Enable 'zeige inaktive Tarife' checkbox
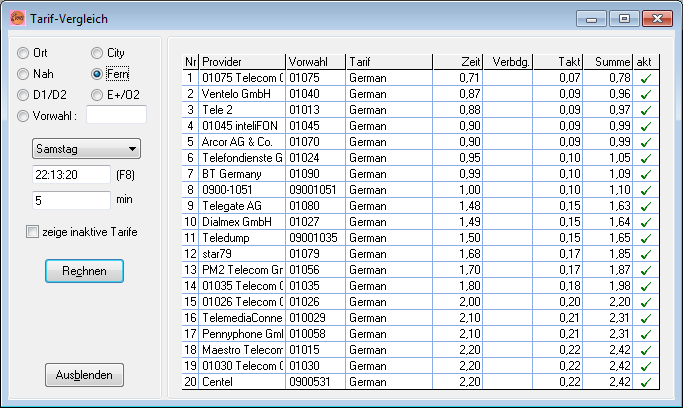The height and width of the screenshot is (408, 683). 34,233
